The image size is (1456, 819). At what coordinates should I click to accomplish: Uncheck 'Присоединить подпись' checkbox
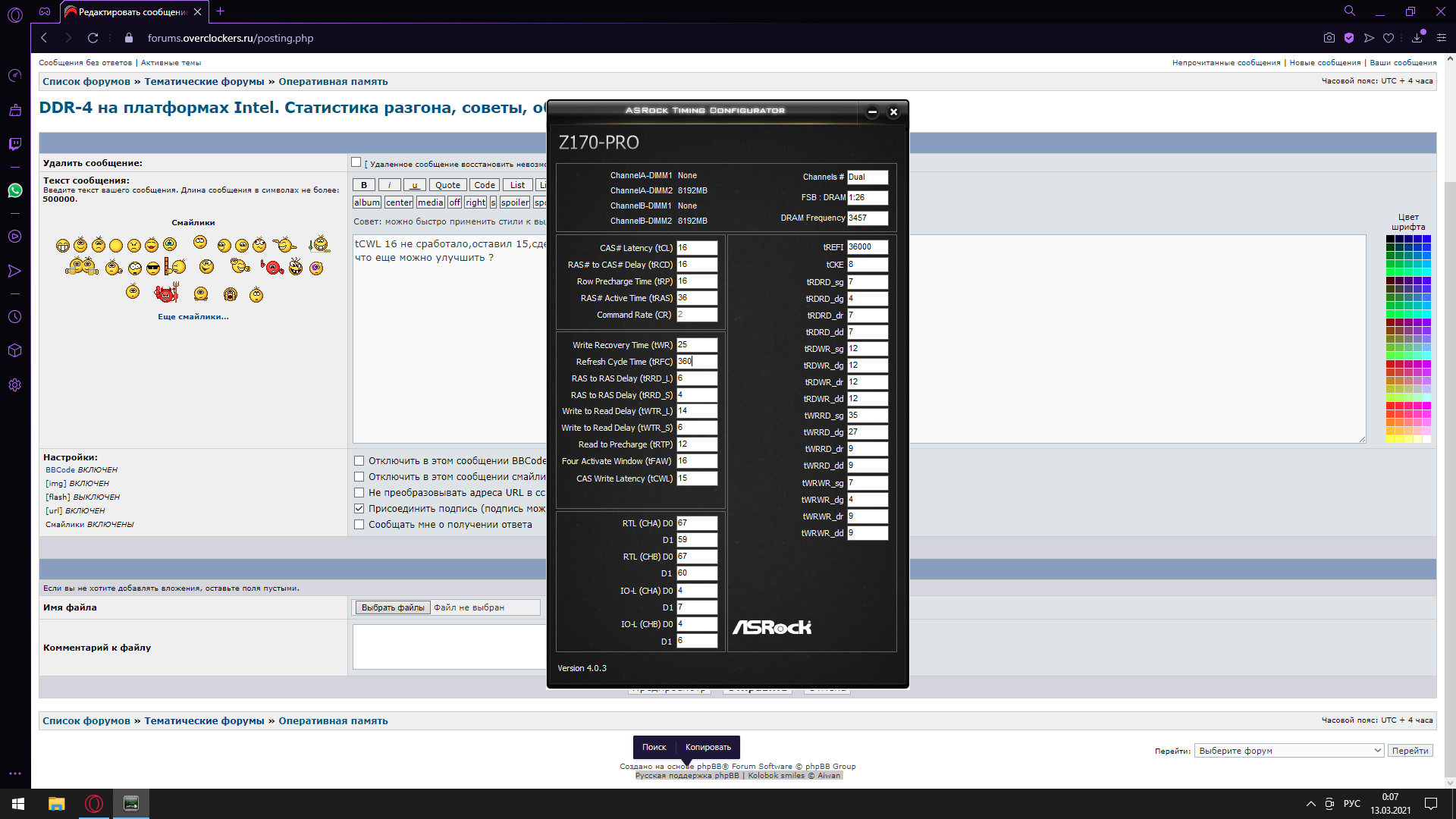coord(359,508)
